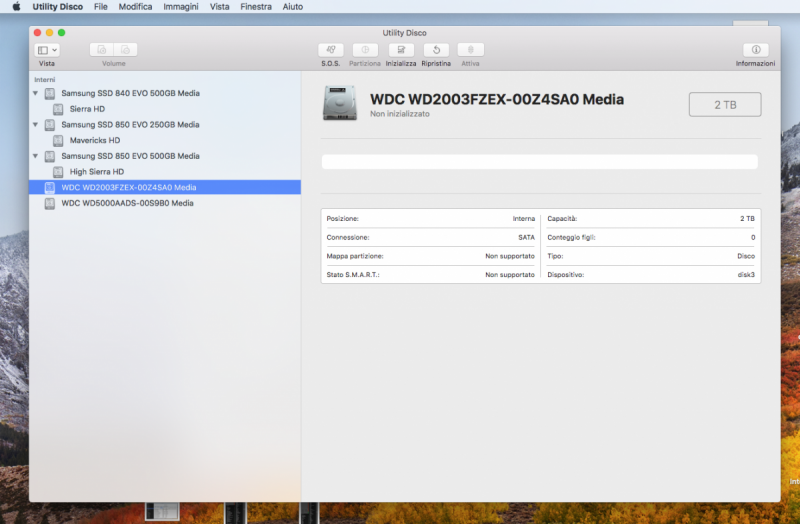800x524 pixels.
Task: Click the Connessione 'SATA' value
Action: coord(527,237)
